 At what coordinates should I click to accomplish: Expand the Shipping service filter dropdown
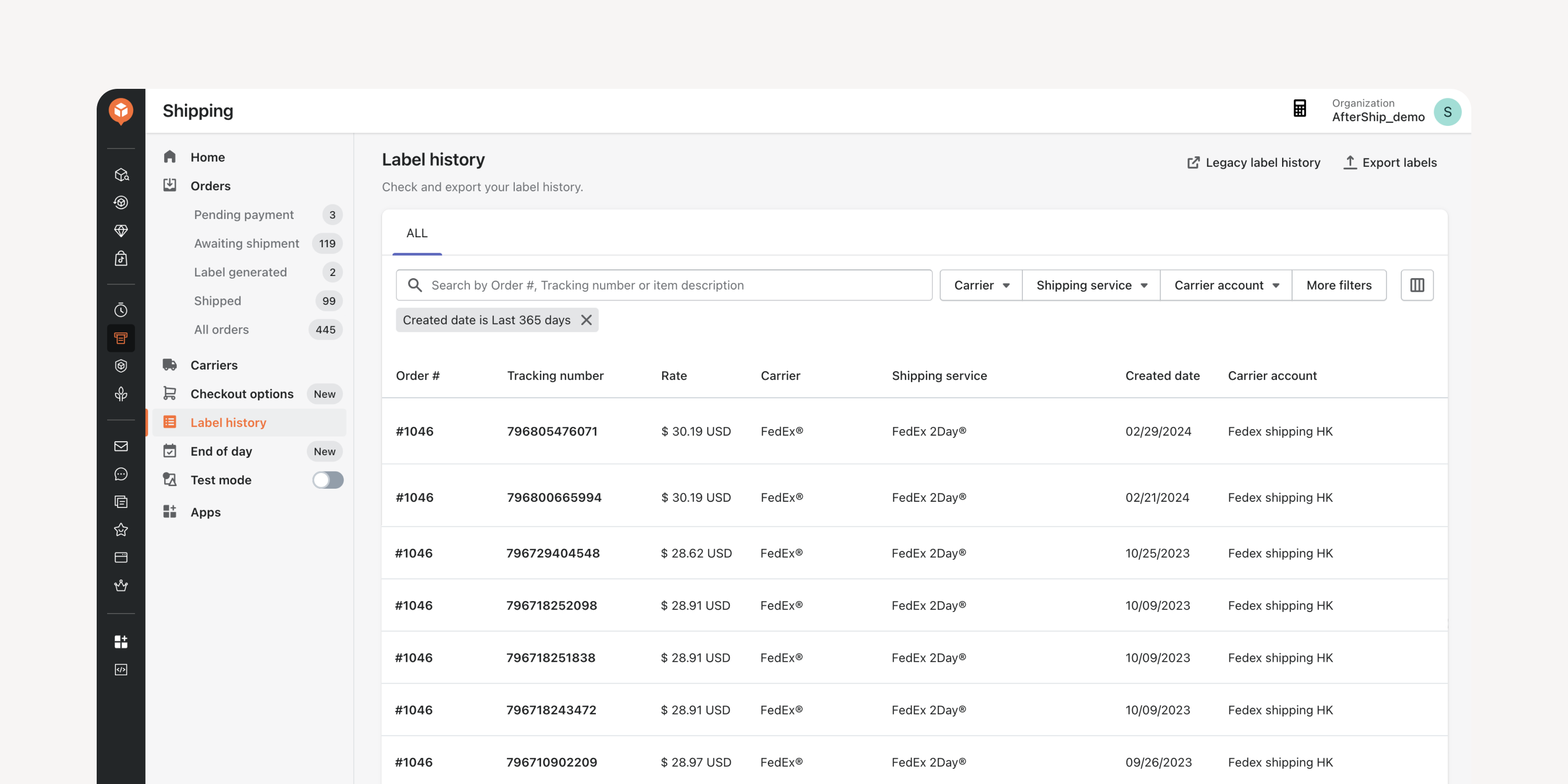click(x=1091, y=285)
